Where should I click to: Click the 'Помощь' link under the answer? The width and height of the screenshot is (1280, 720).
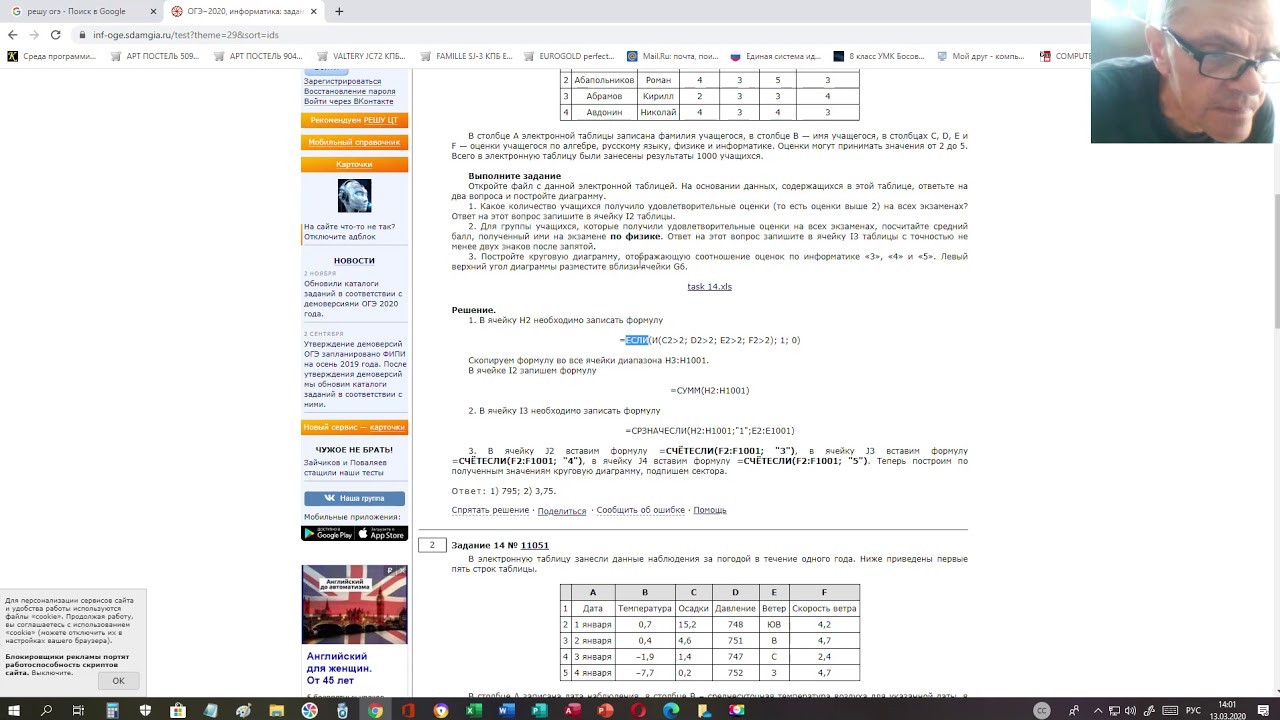710,510
